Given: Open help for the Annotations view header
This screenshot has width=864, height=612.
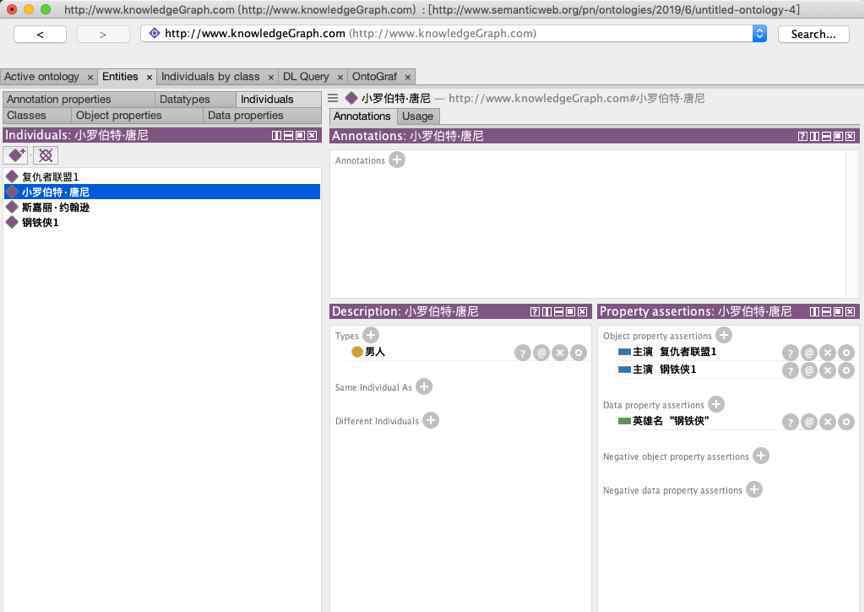Looking at the screenshot, I should pos(803,136).
